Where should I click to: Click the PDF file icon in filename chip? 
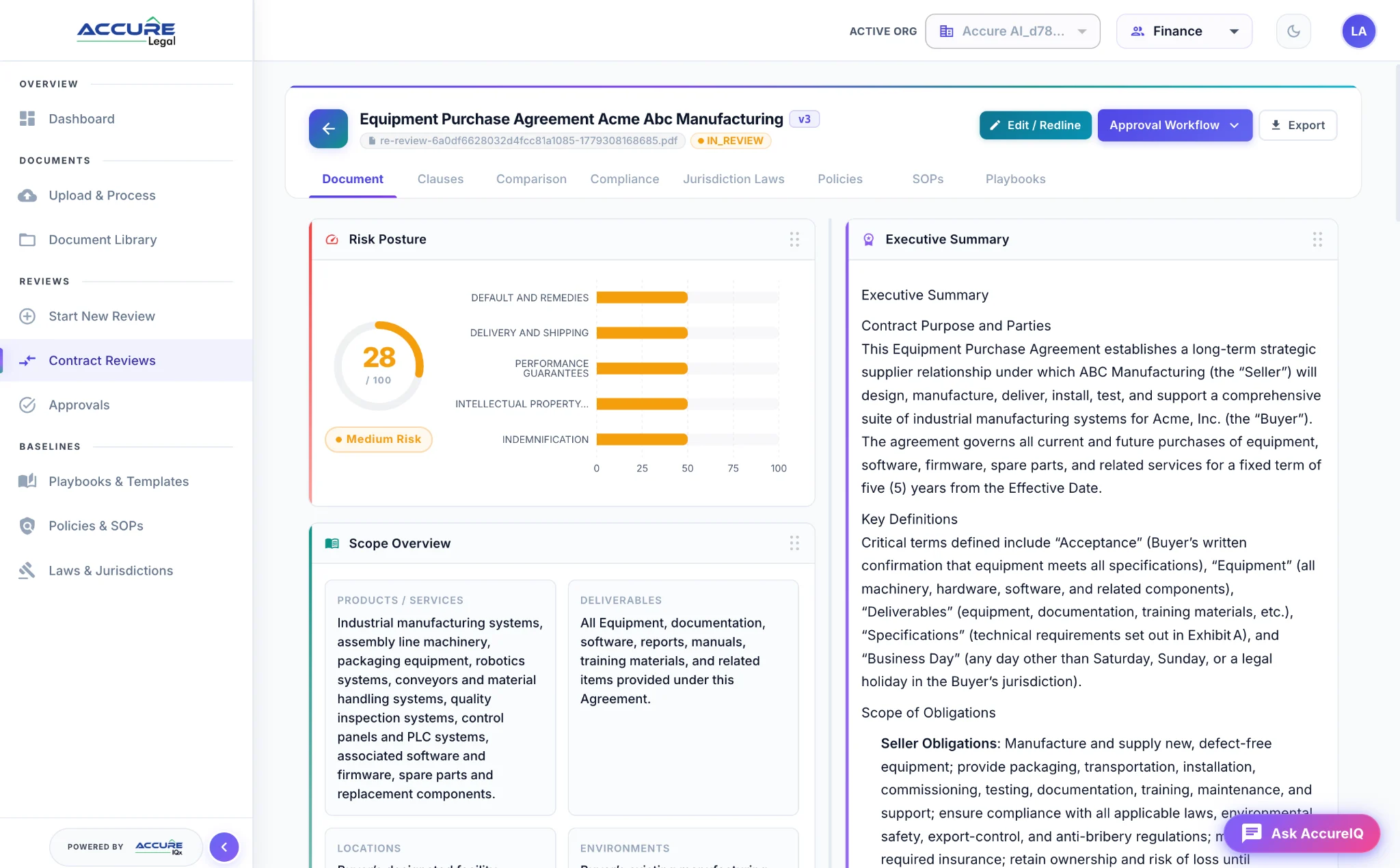(372, 141)
